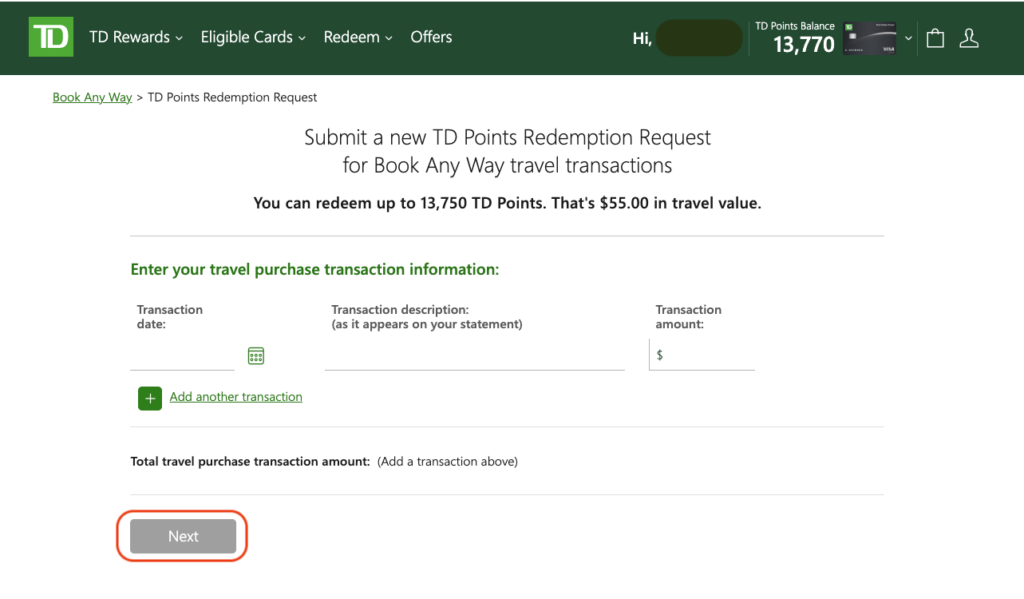Expand the Redeem menu
The width and height of the screenshot is (1024, 599).
(358, 38)
